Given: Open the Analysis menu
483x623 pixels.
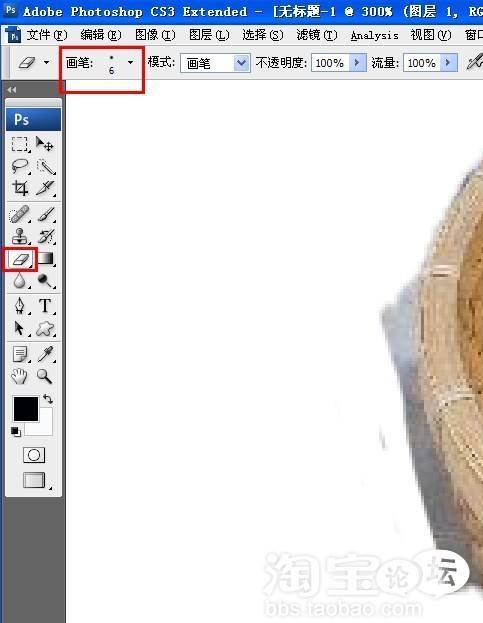Looking at the screenshot, I should pyautogui.click(x=374, y=36).
